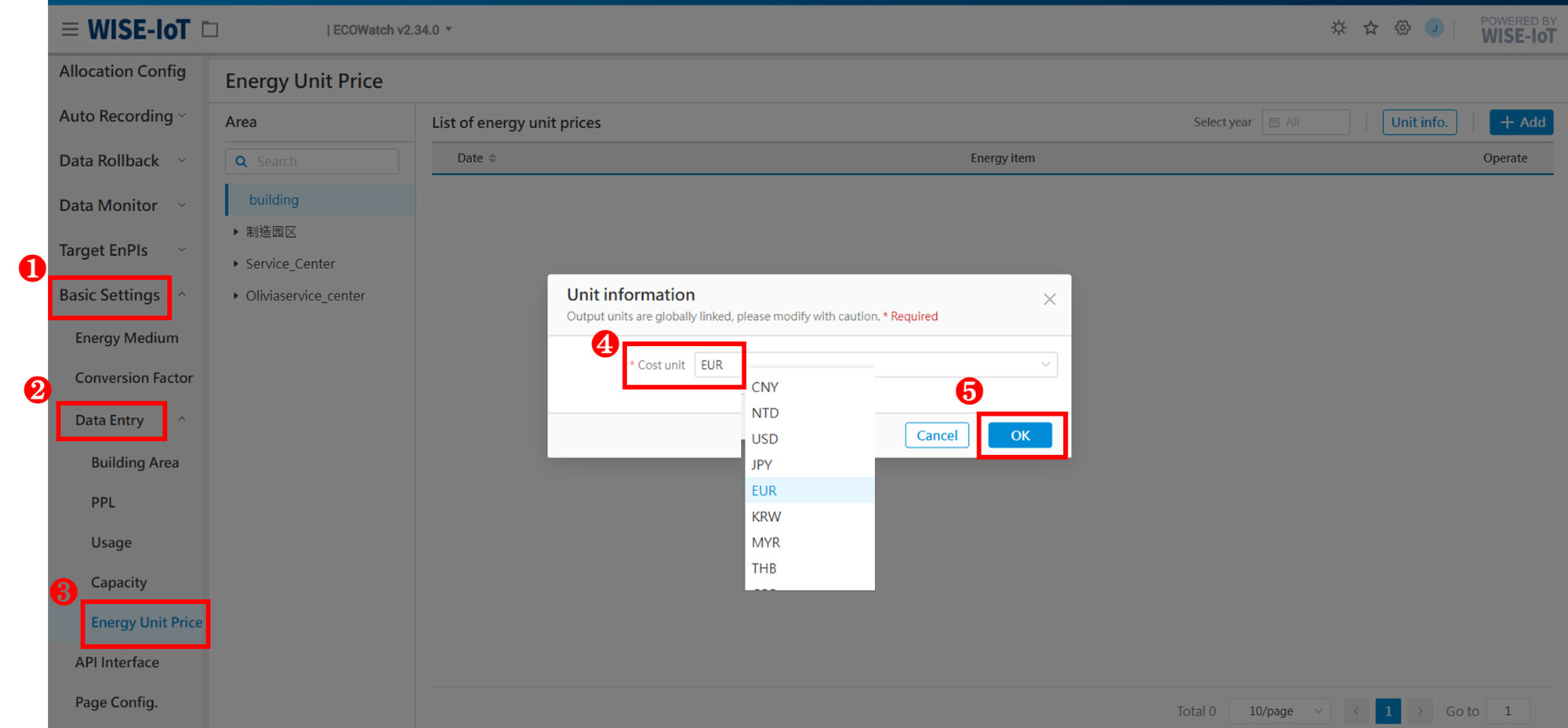The height and width of the screenshot is (728, 1568).
Task: Select the Oliviaservice_center area item
Action: point(305,296)
